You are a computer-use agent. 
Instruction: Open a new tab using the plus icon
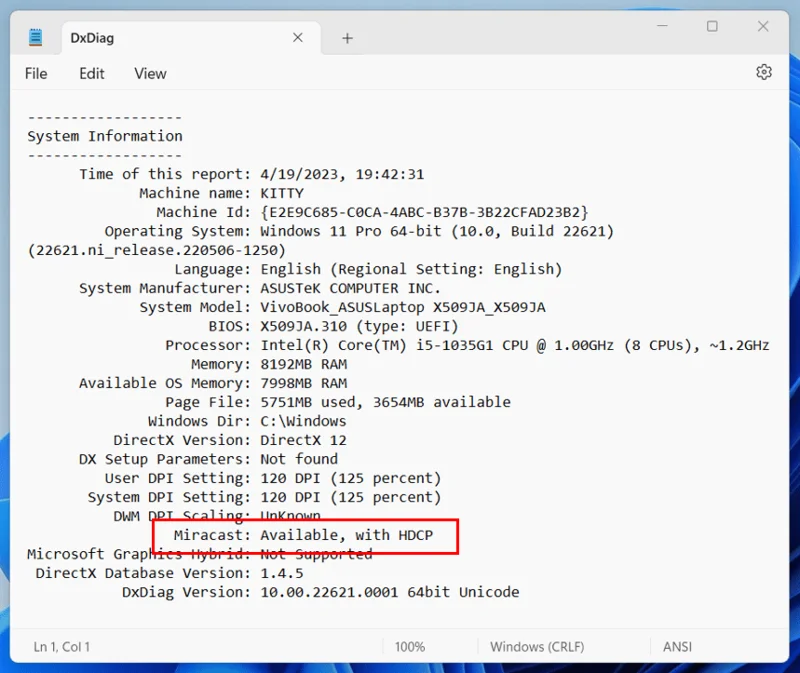346,37
